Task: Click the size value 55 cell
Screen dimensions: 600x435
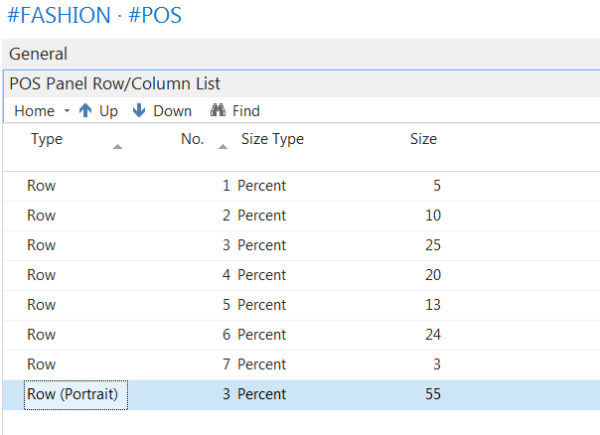Action: [x=432, y=395]
